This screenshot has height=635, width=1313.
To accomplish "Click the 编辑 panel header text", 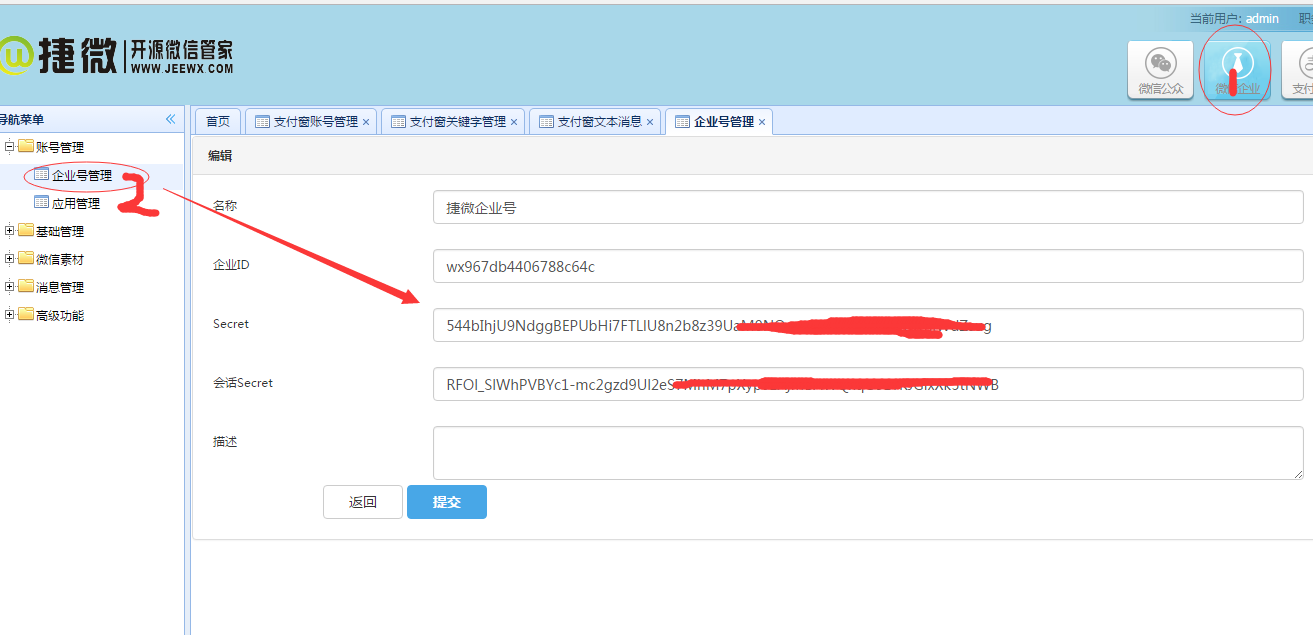I will pos(220,156).
